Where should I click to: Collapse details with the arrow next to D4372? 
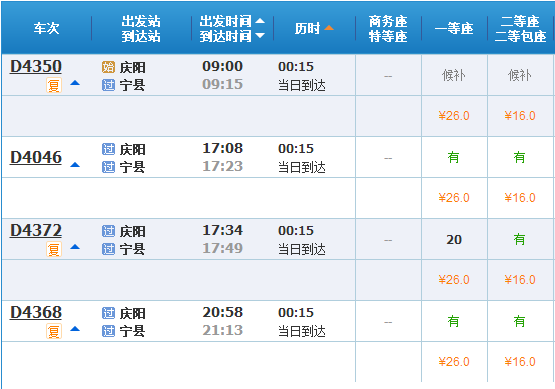coord(75,247)
